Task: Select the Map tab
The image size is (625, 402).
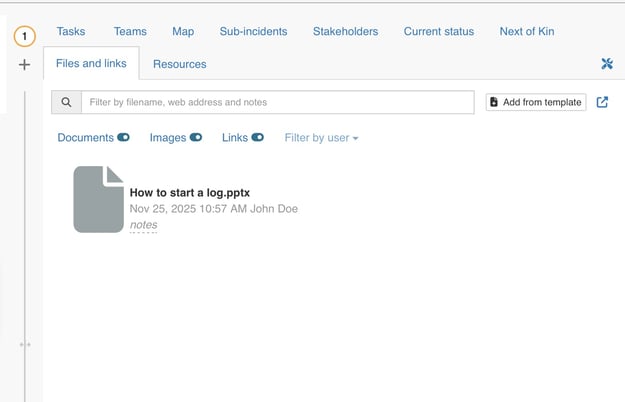Action: [x=183, y=32]
